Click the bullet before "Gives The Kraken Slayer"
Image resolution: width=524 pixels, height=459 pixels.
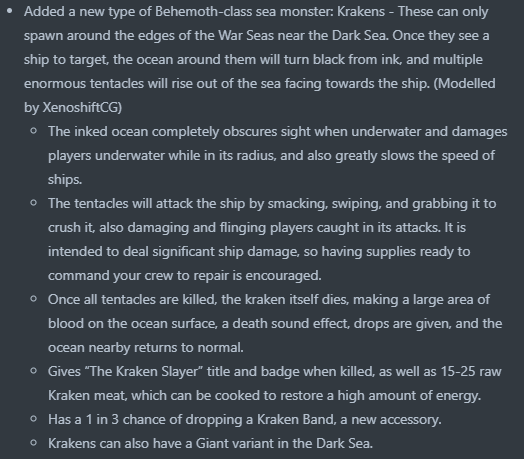tap(33, 371)
